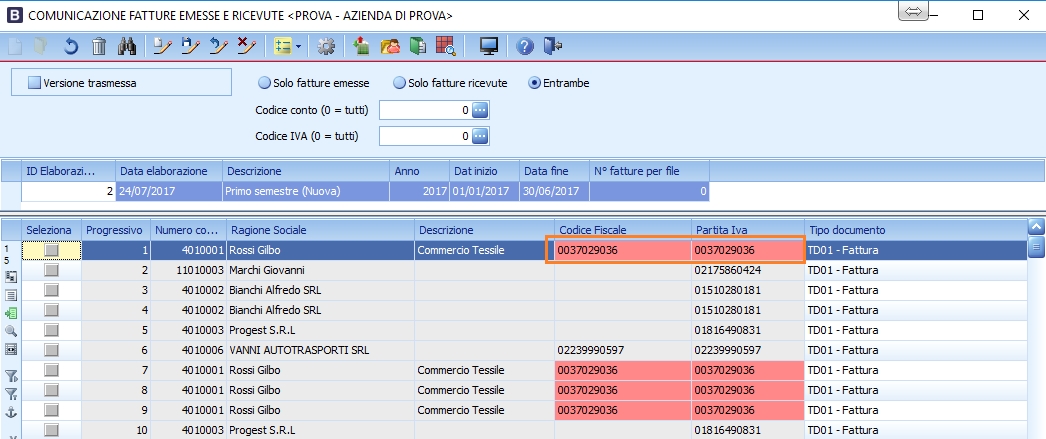This screenshot has height=439, width=1046.
Task: Click the restore row pencil with blue arrow
Action: pos(218,46)
